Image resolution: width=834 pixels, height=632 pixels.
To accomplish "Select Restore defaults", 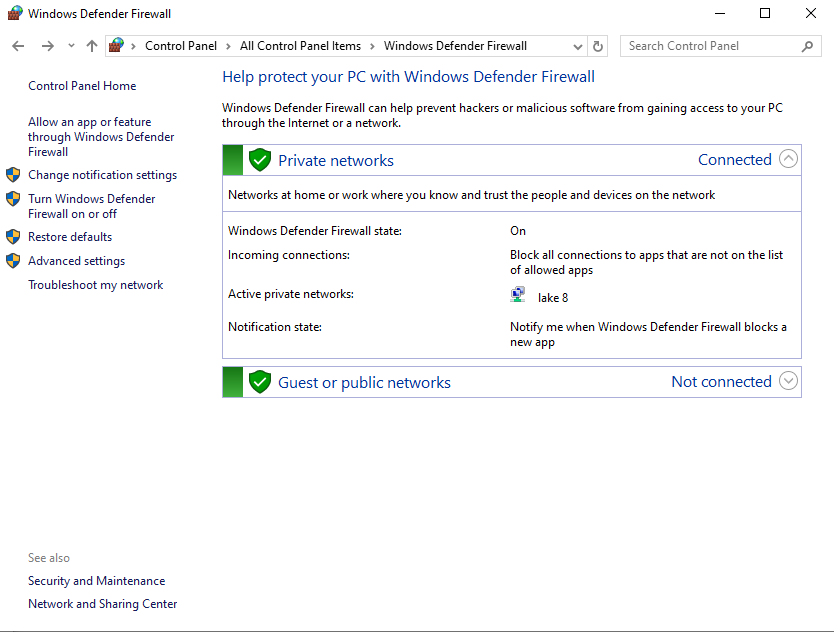I will coord(70,237).
